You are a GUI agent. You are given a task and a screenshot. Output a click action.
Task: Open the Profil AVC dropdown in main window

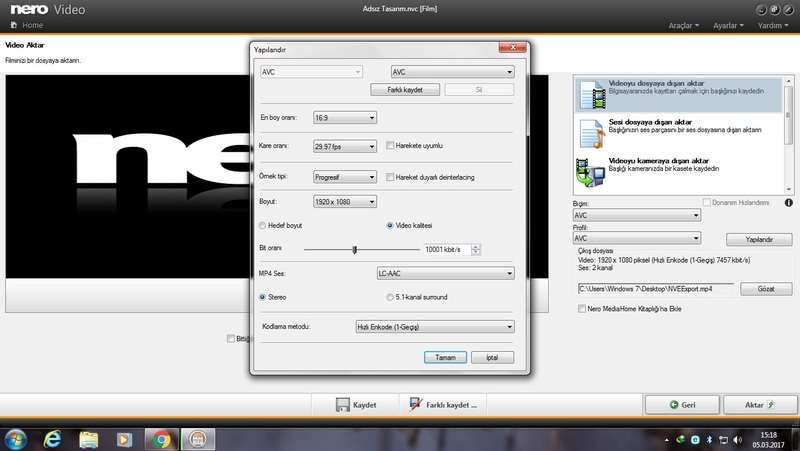[x=637, y=238]
